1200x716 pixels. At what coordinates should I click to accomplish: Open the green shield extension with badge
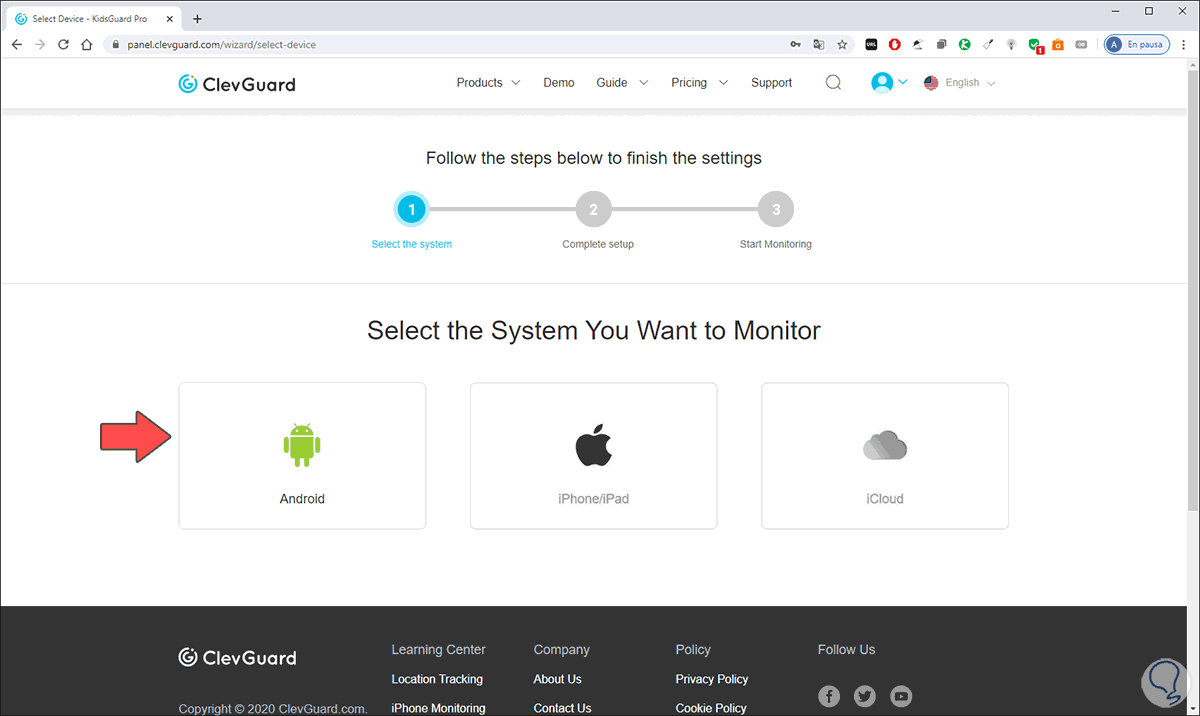[1036, 45]
